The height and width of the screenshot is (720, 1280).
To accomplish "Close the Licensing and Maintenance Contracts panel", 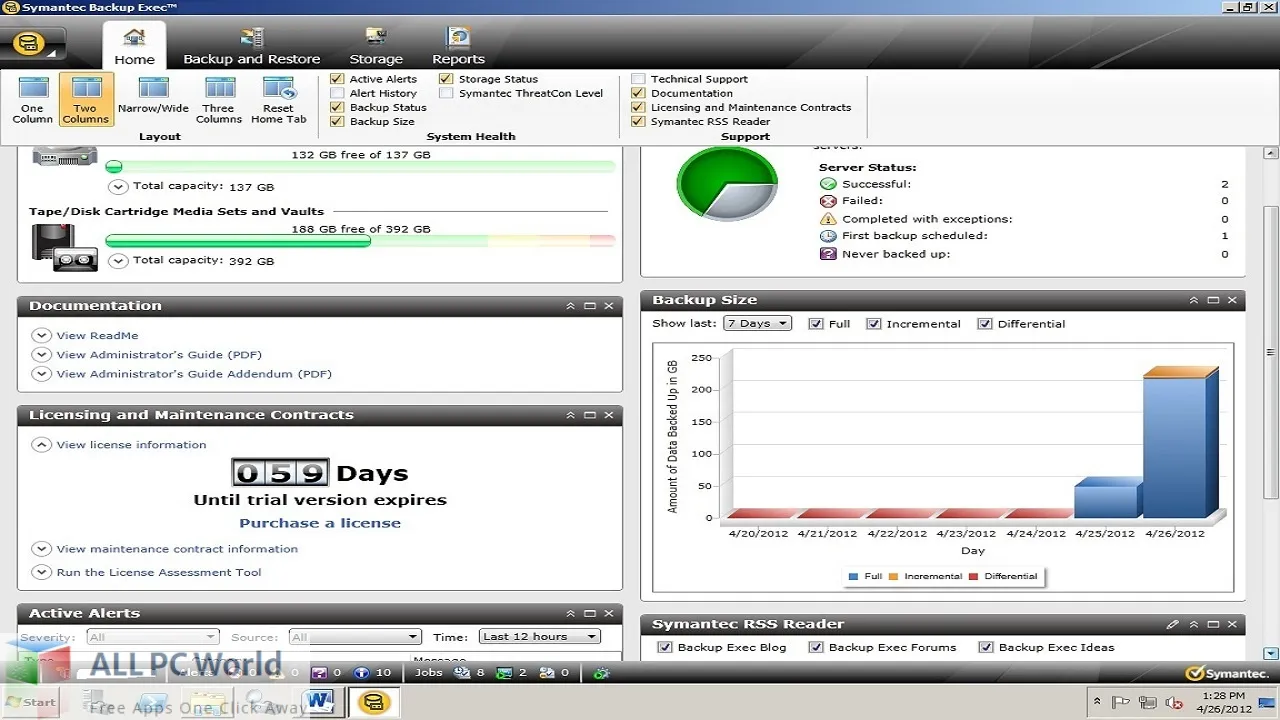I will [609, 415].
